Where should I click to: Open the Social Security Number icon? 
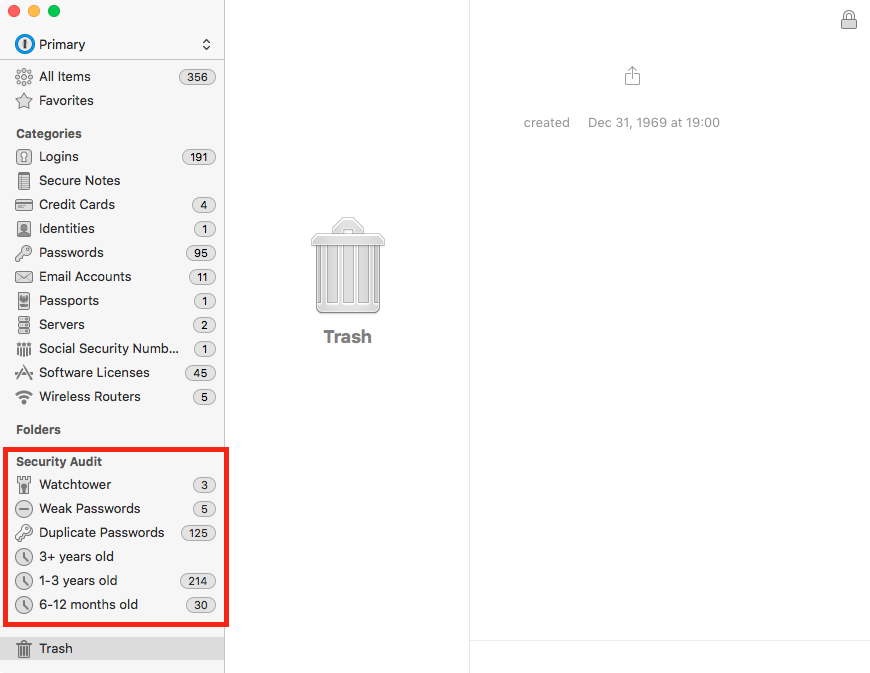click(x=24, y=349)
